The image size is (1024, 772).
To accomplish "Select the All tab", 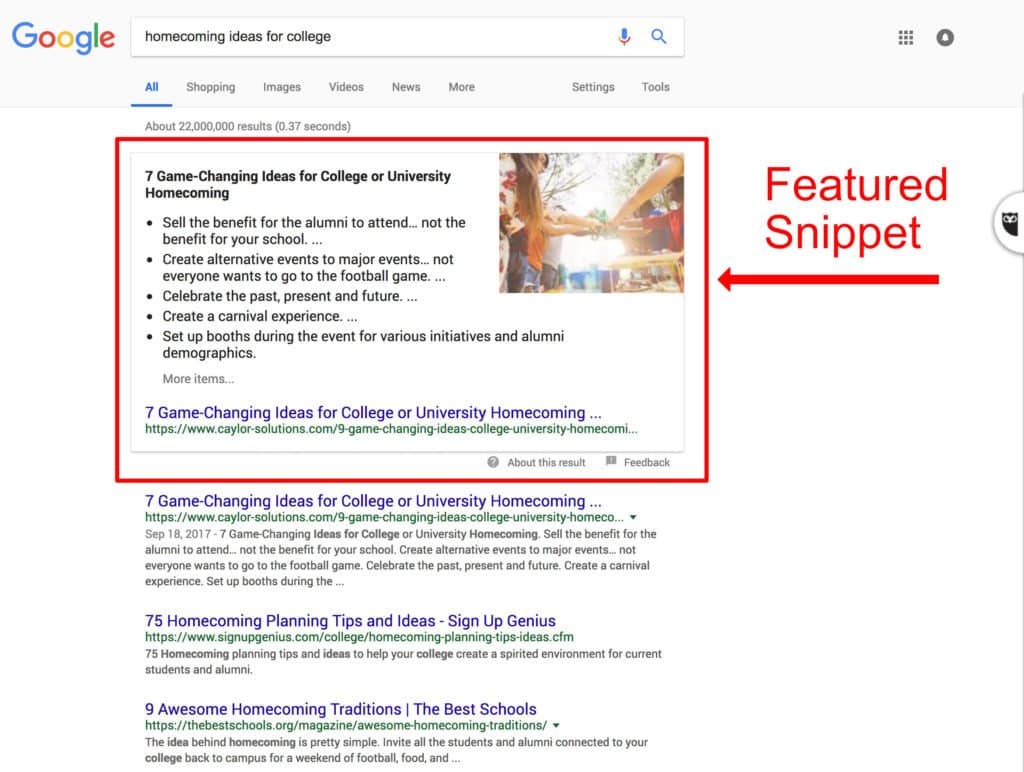I will (x=152, y=87).
